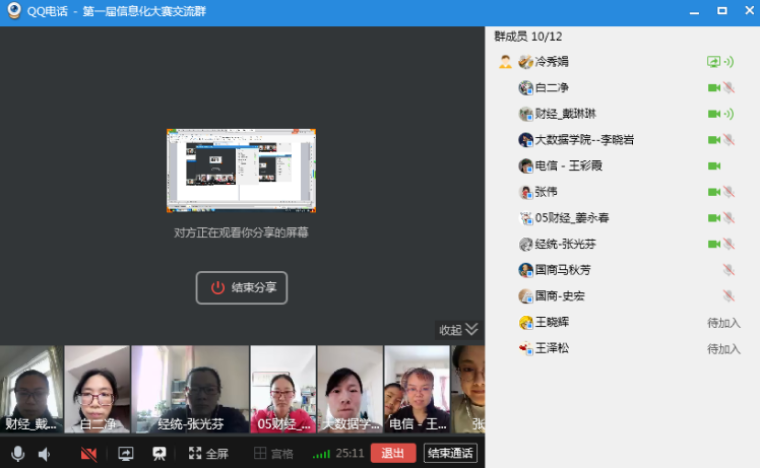This screenshot has height=468, width=760.
Task: Select 经统-张光芬 video thumbnail
Action: pyautogui.click(x=190, y=389)
